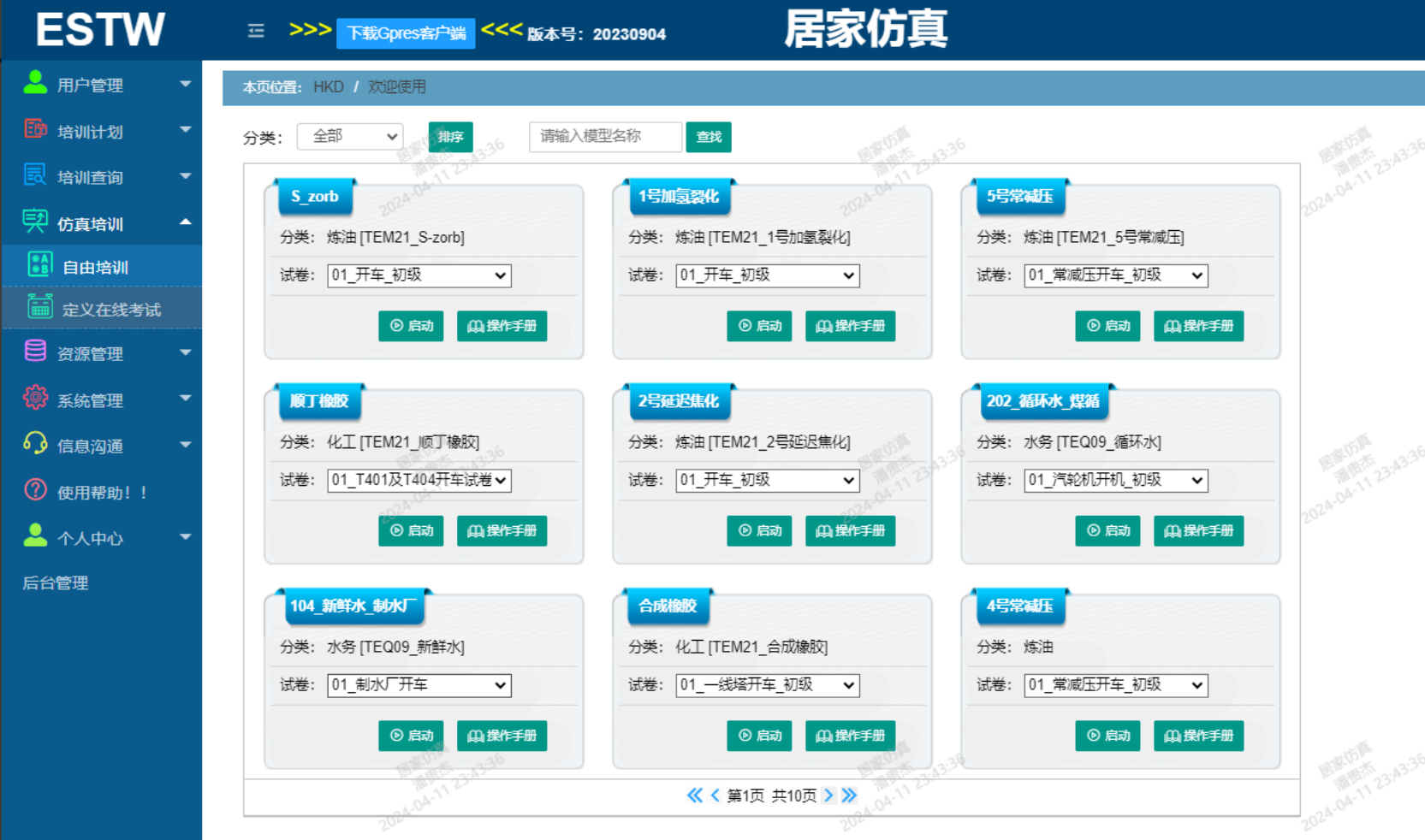Screen dimensions: 1425x840
Task: Open 培训计划 via its sidebar icon
Action: 34,130
